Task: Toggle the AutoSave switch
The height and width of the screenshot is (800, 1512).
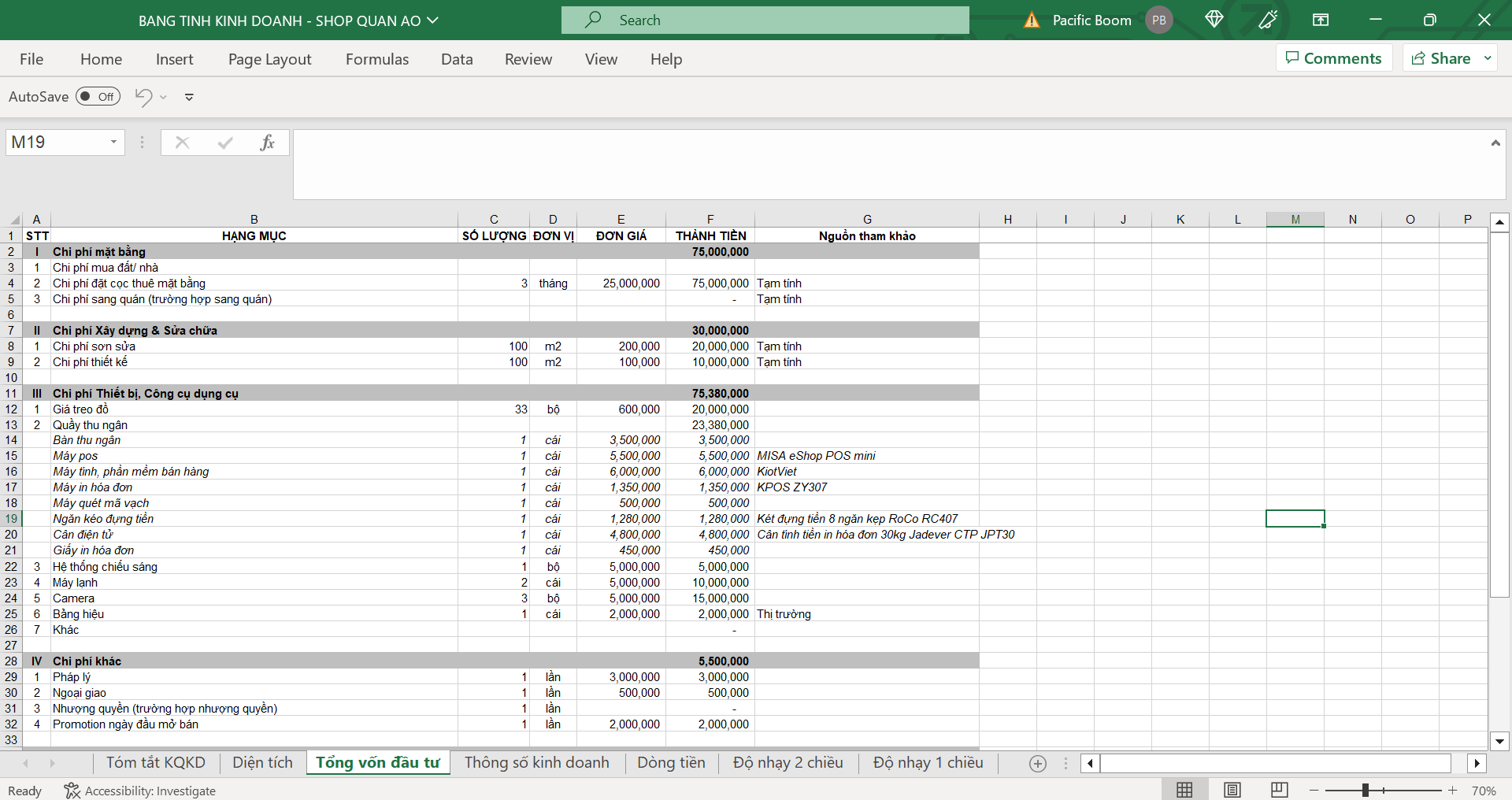Action: point(98,97)
